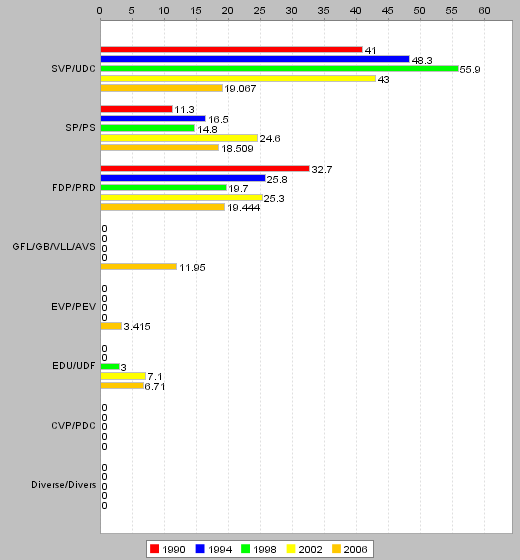Click the EVP/PEV orange bar labeled 3.415
Screen dimensions: 520x560
point(111,326)
